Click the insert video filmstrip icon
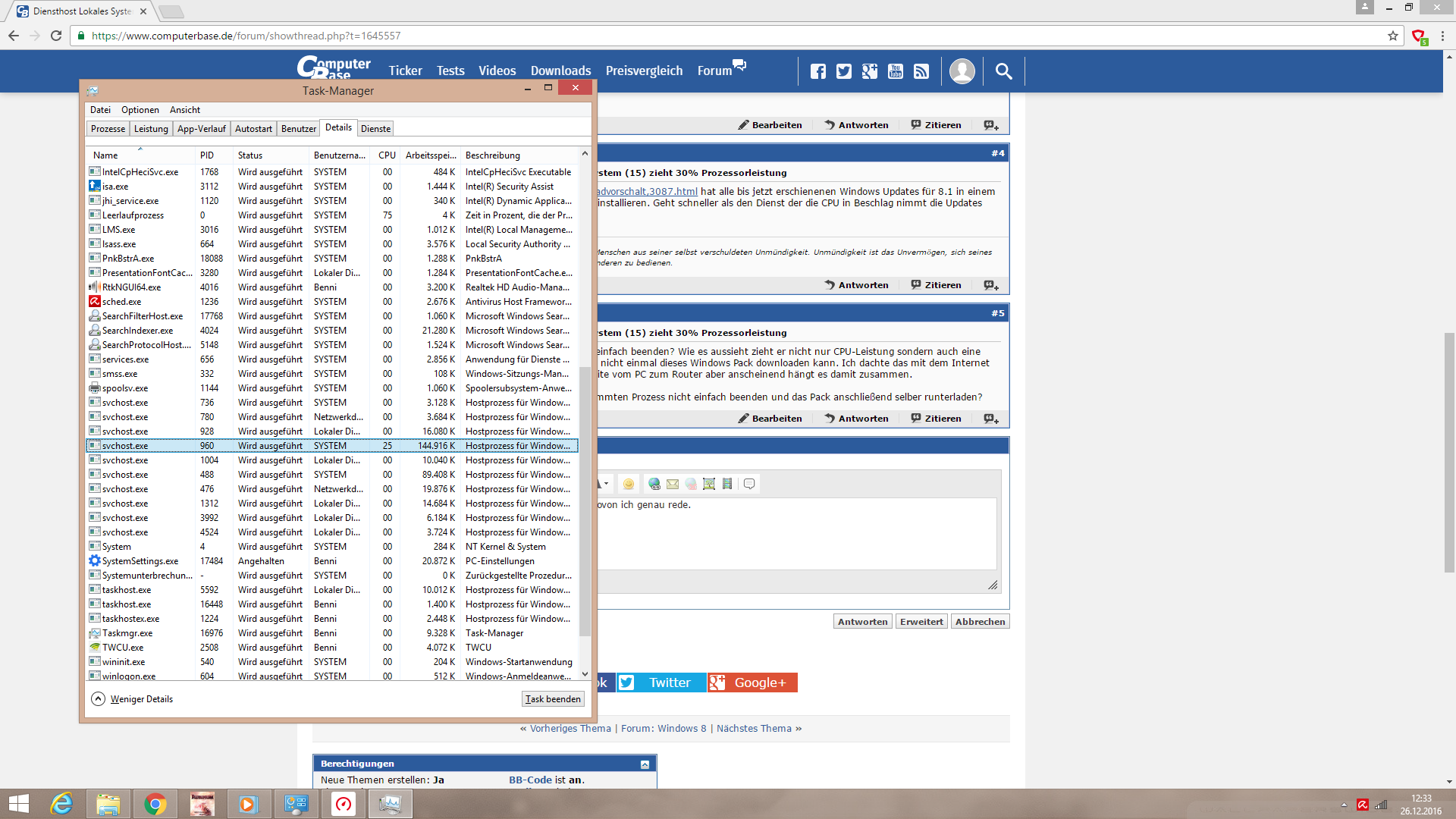This screenshot has height=819, width=1456. 727,484
